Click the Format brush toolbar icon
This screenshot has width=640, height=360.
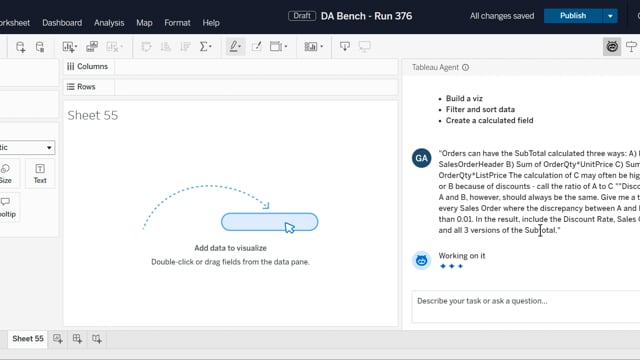pos(257,47)
